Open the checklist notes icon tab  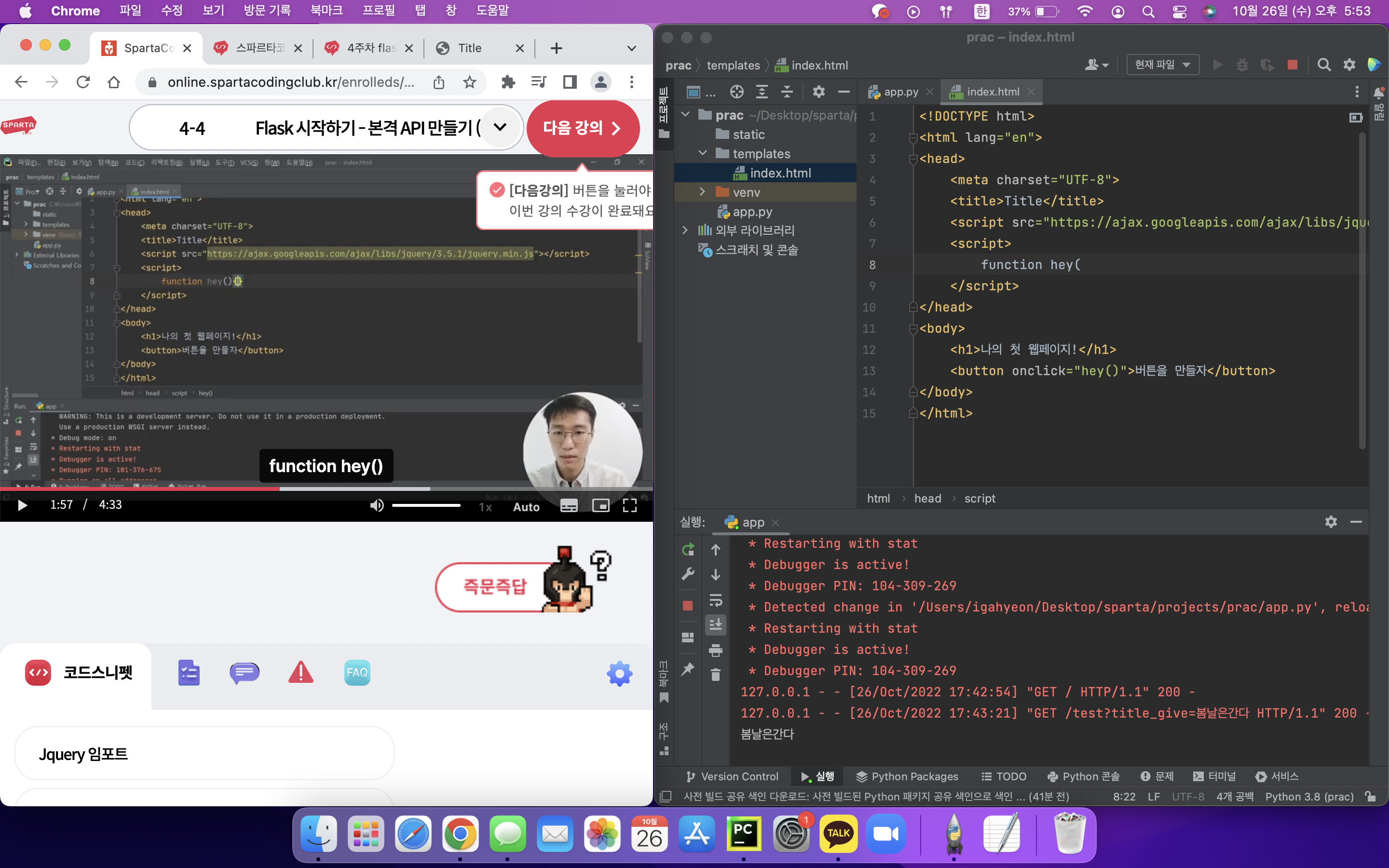pos(189,672)
